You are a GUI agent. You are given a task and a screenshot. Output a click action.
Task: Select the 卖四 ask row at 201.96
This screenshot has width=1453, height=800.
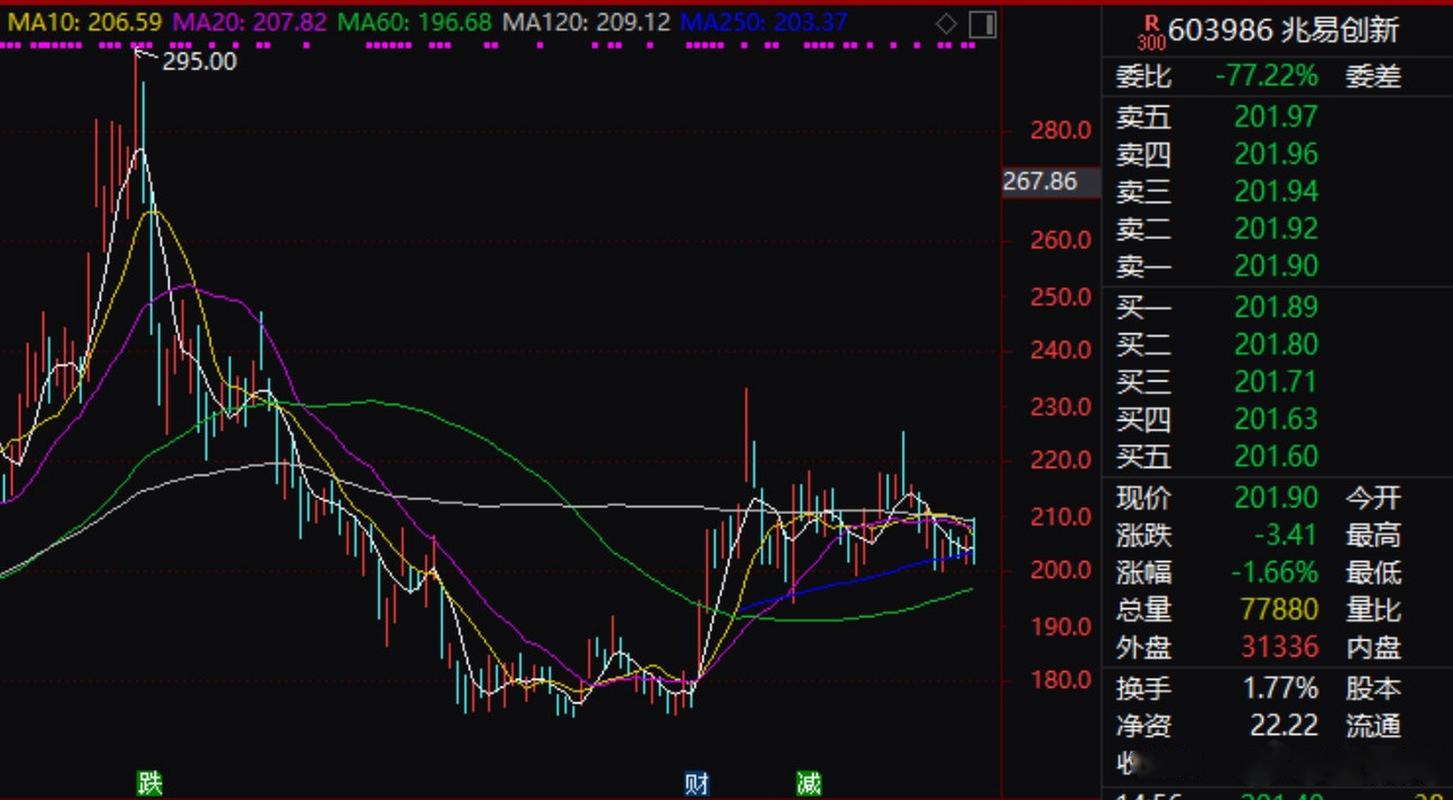(x=1217, y=155)
